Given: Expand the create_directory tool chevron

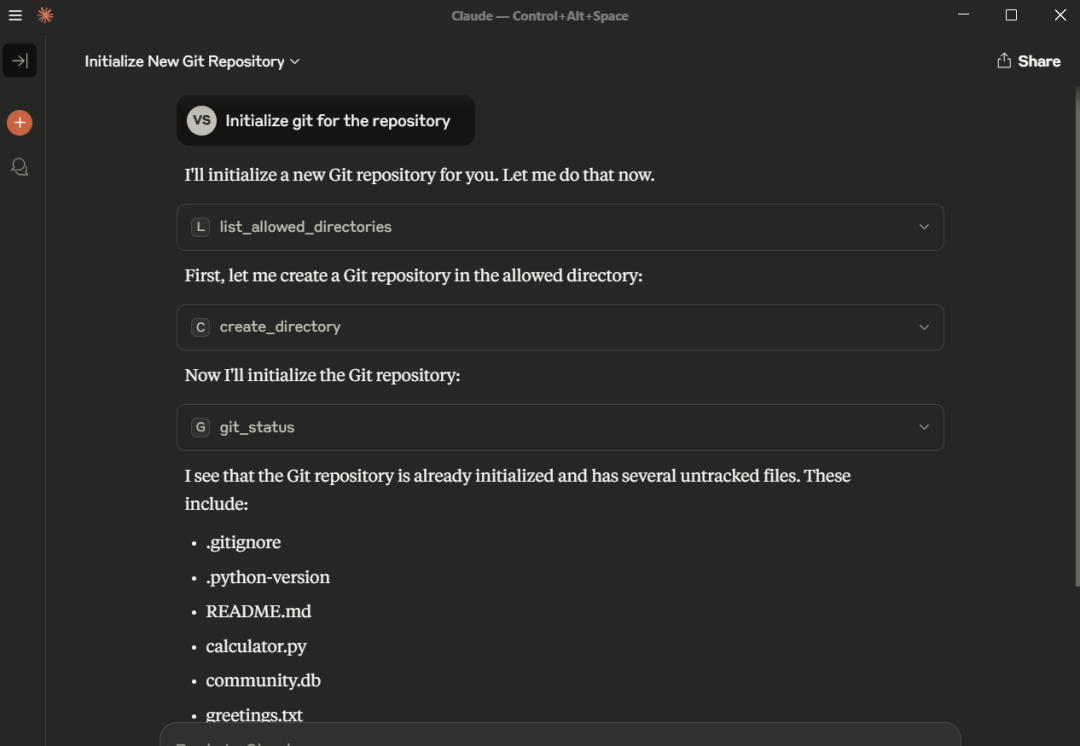Looking at the screenshot, I should click(x=924, y=327).
